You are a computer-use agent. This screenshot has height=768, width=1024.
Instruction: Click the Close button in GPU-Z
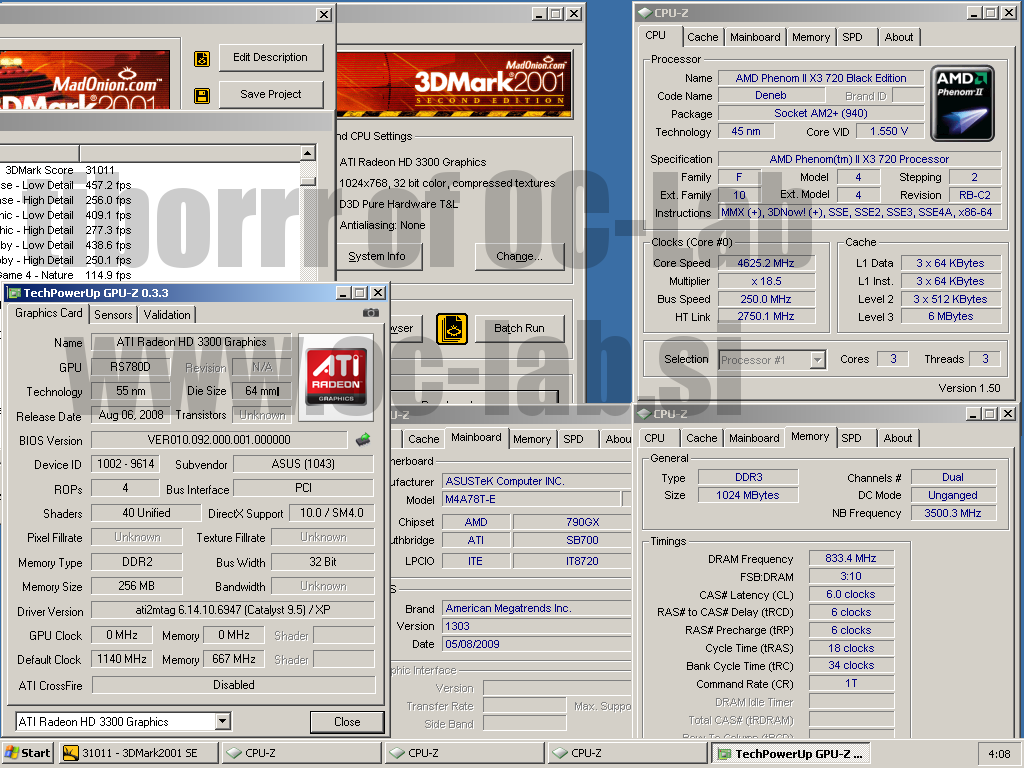coord(347,722)
